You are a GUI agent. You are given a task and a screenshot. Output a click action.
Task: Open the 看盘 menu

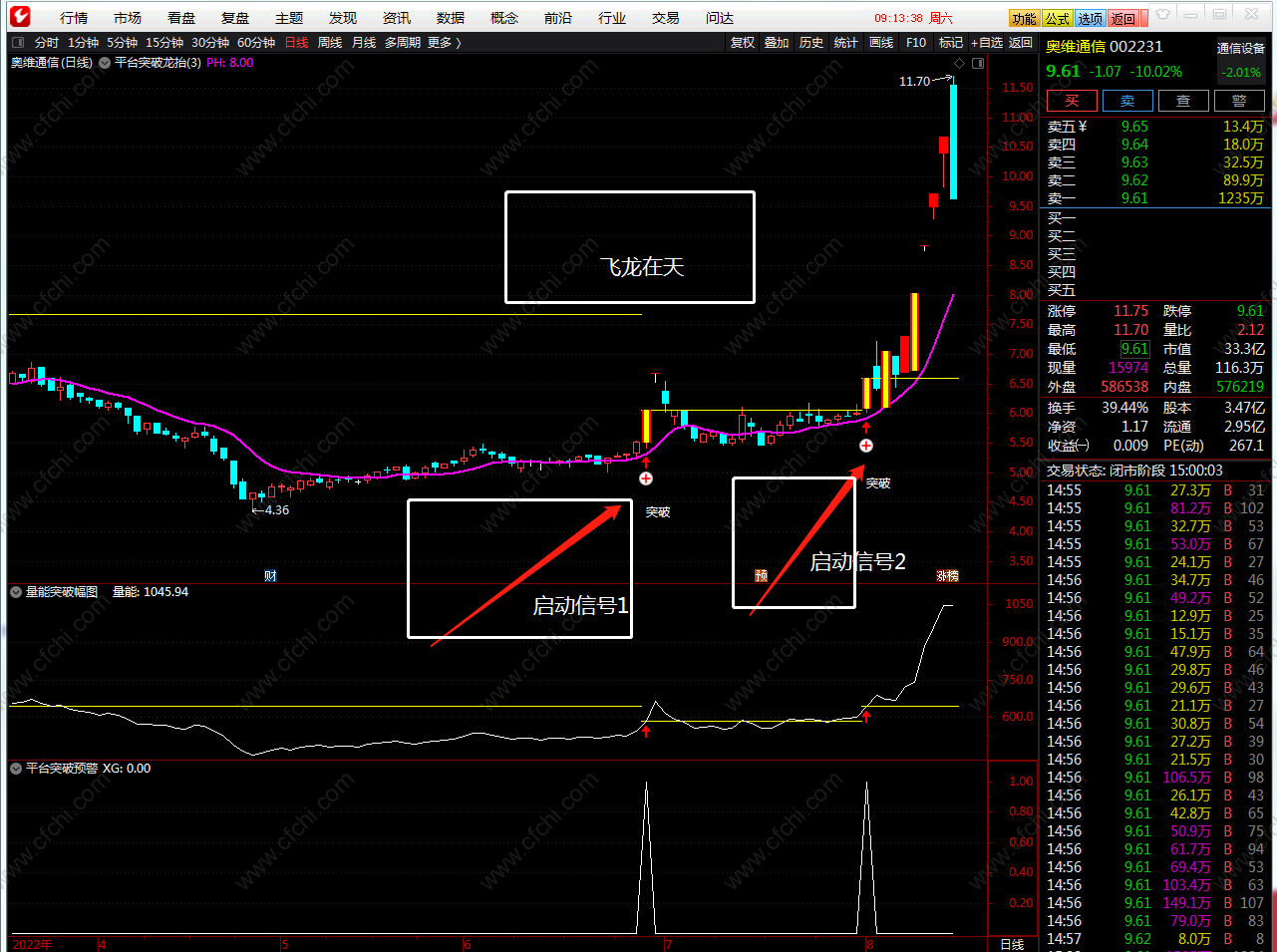(181, 18)
